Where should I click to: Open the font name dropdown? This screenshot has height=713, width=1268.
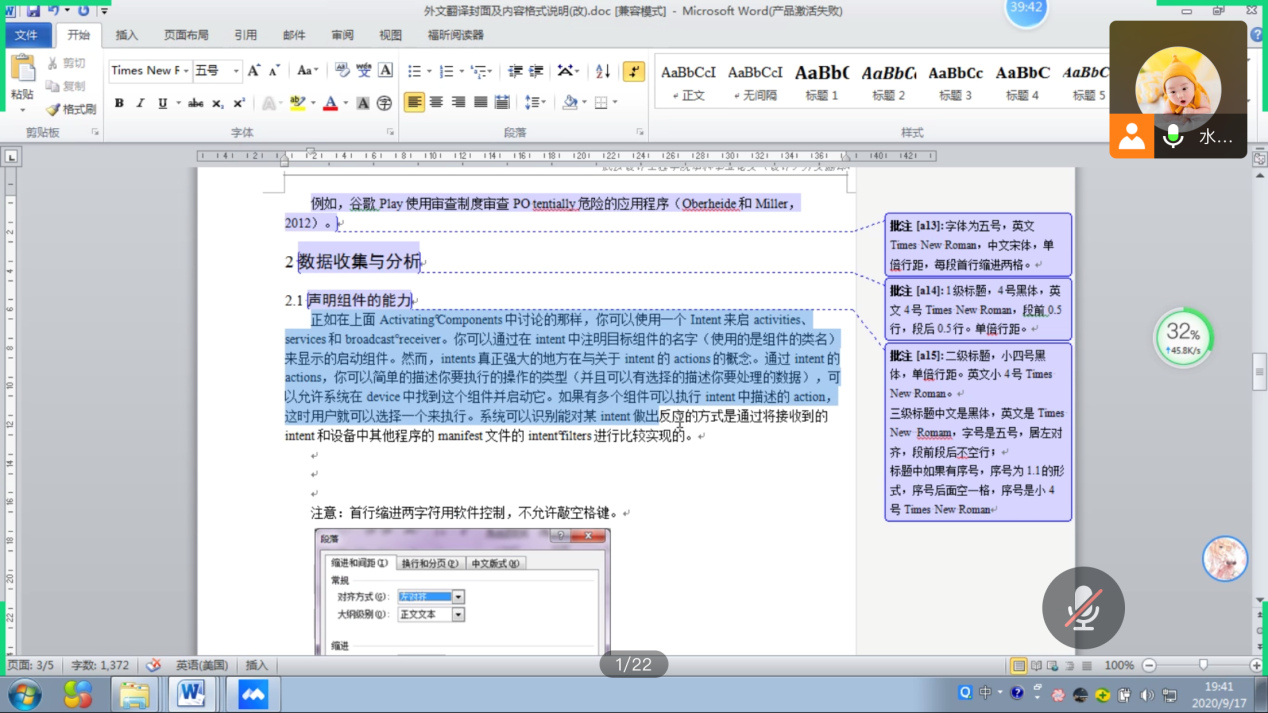tap(185, 71)
